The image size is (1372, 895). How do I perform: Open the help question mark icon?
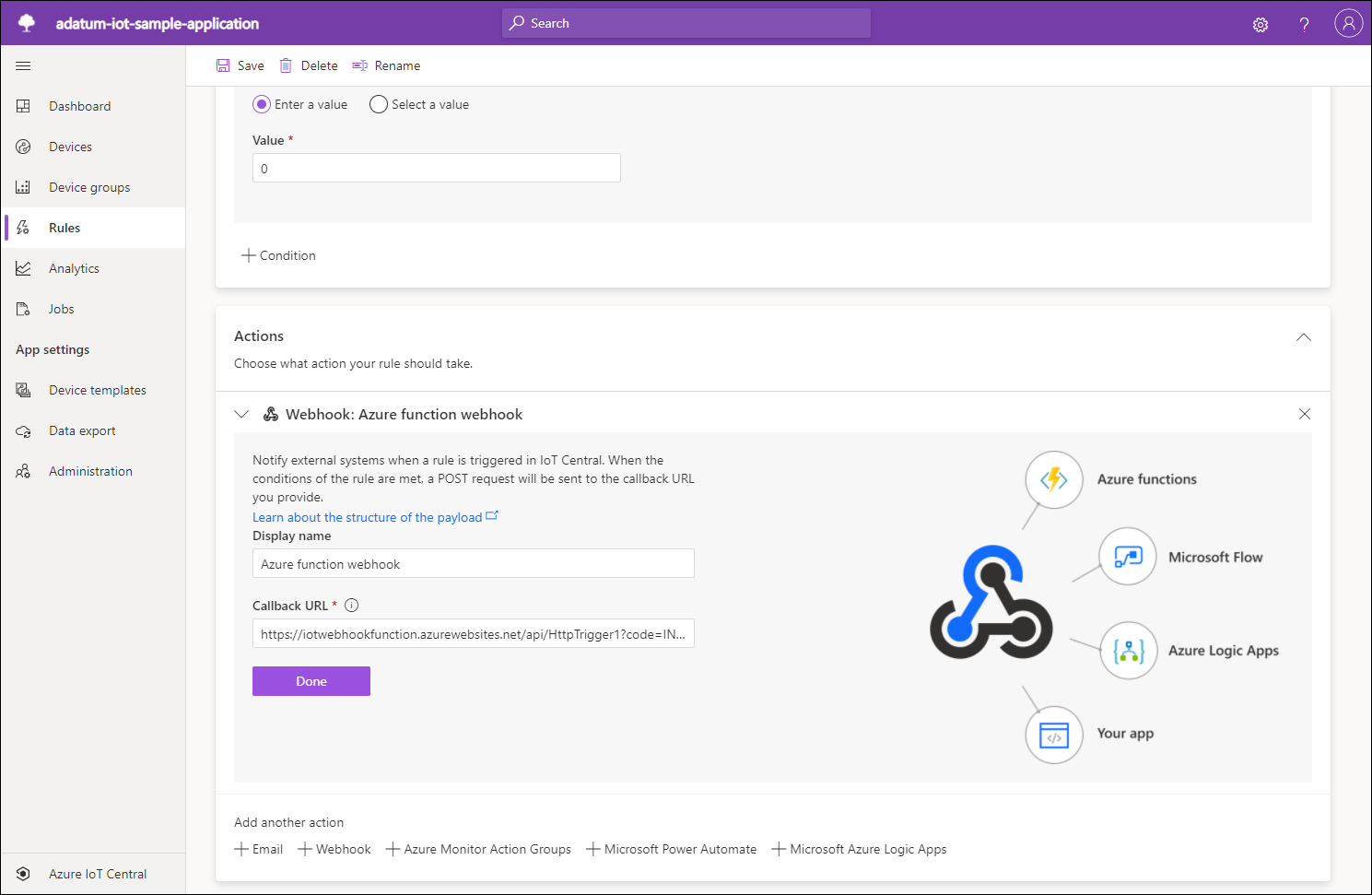tap(1304, 25)
